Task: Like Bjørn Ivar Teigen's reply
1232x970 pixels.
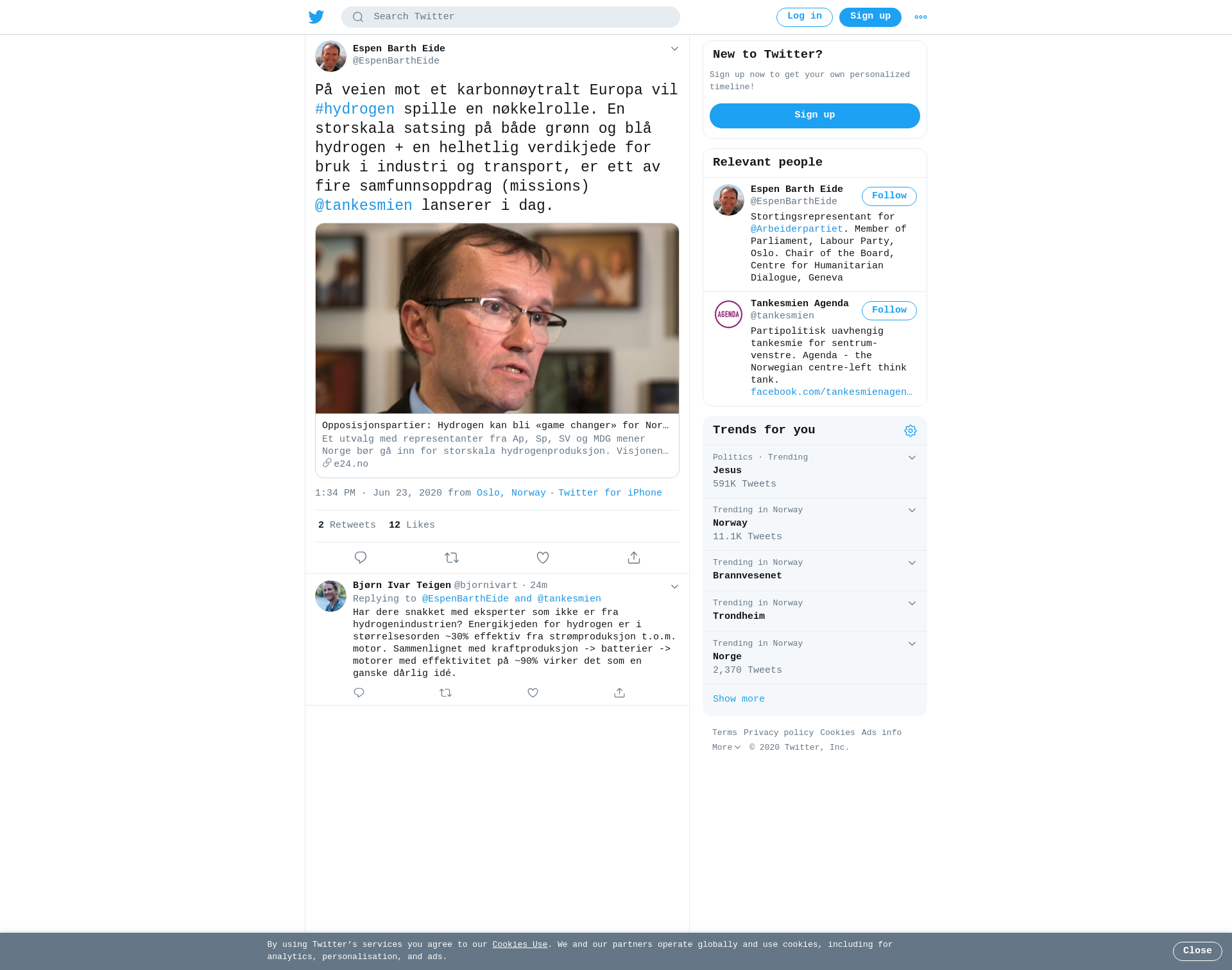Action: [533, 693]
